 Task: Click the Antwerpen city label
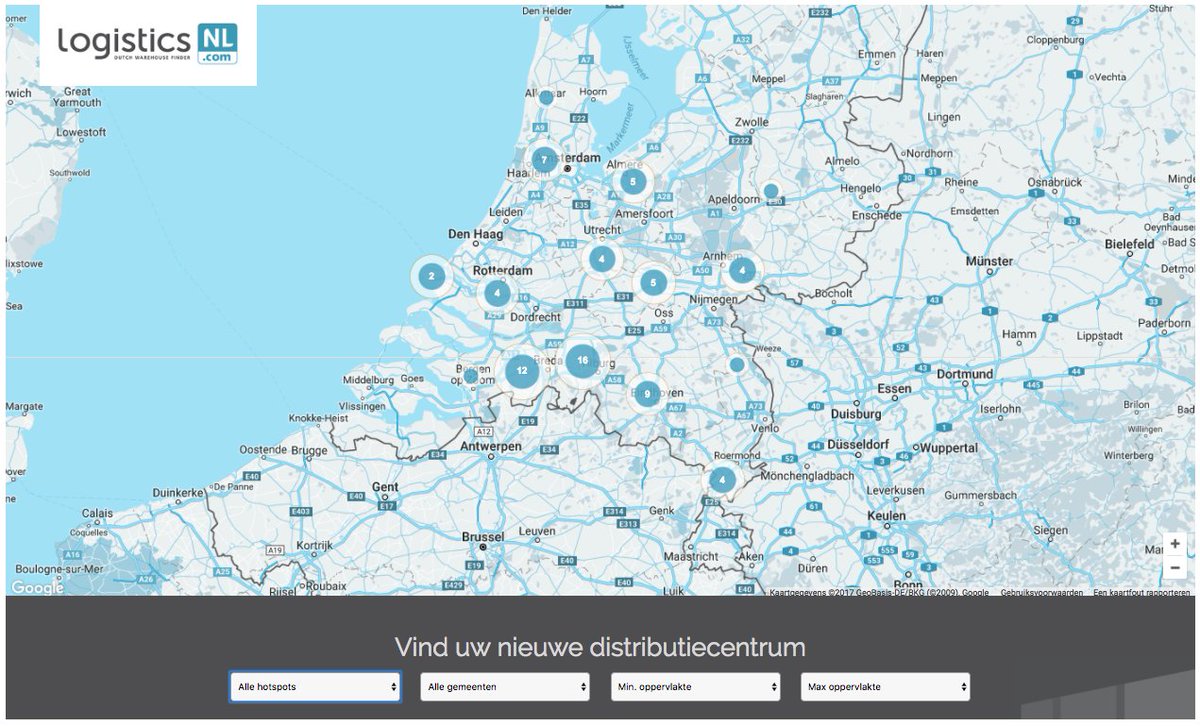point(490,446)
